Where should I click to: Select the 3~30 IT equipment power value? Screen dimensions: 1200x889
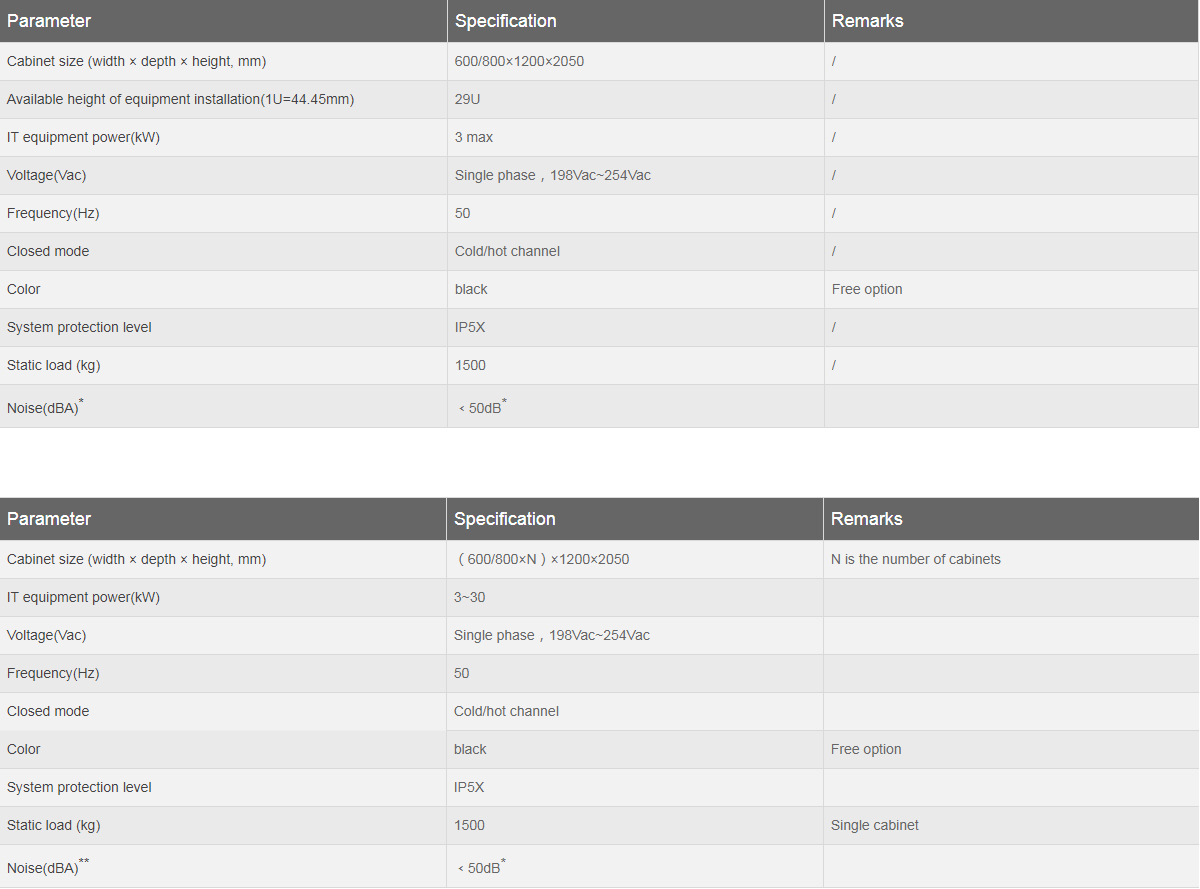(x=469, y=597)
